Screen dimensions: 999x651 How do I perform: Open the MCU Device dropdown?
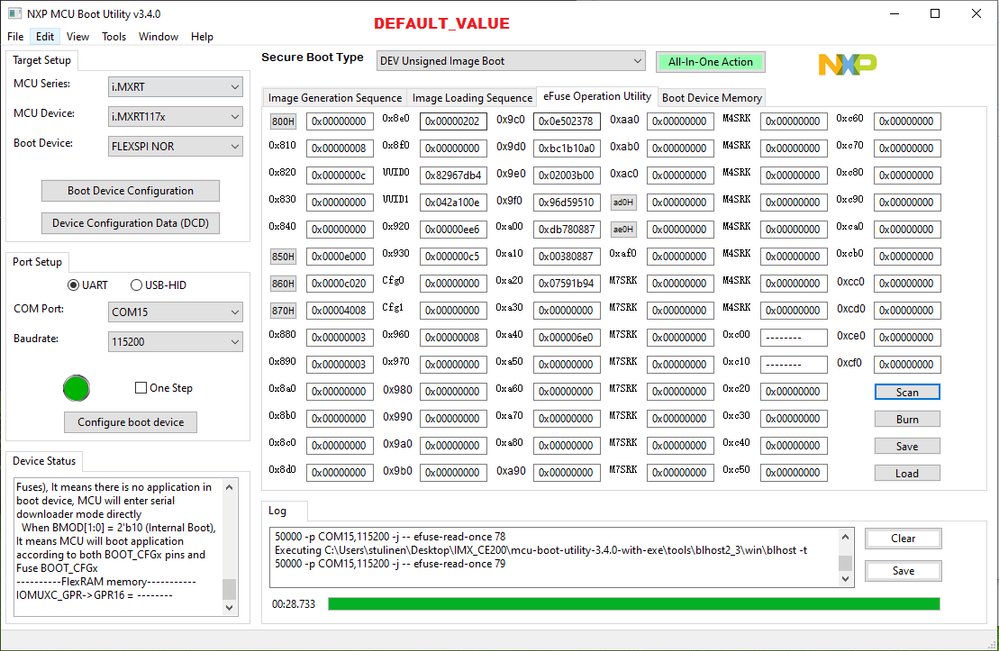(x=175, y=117)
